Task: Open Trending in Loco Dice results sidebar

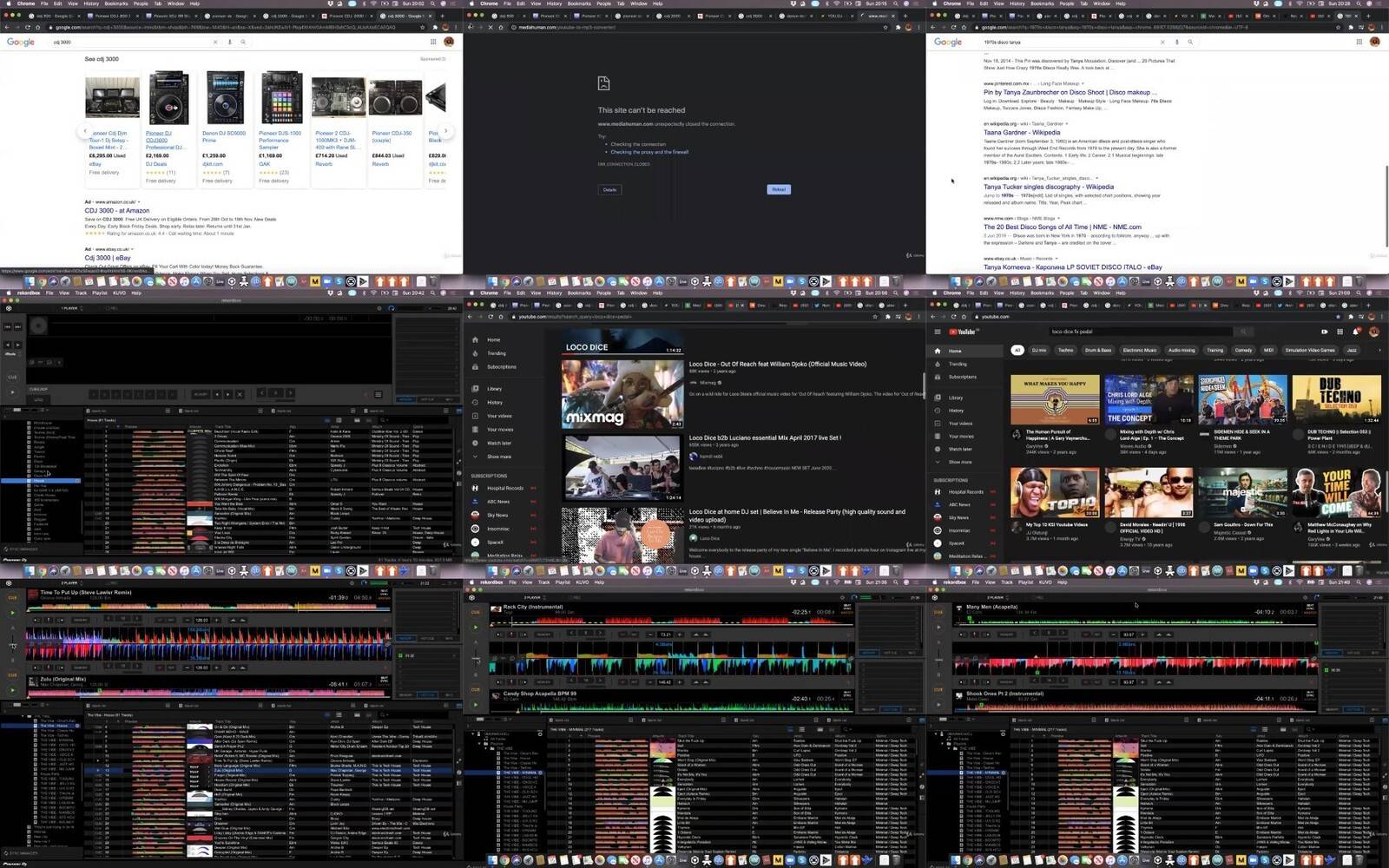Action: pyautogui.click(x=496, y=353)
